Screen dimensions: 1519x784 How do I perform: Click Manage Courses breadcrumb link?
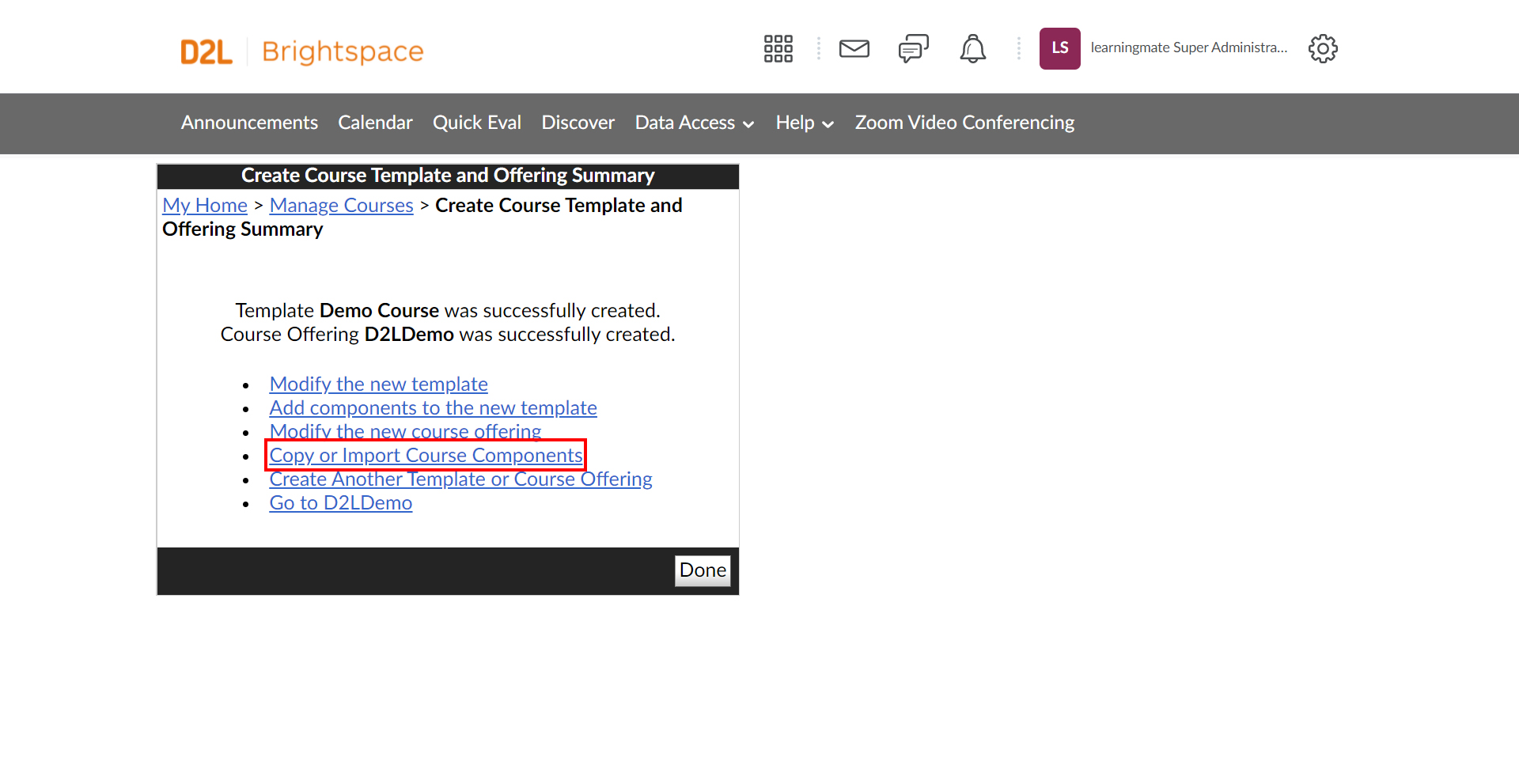click(x=341, y=206)
